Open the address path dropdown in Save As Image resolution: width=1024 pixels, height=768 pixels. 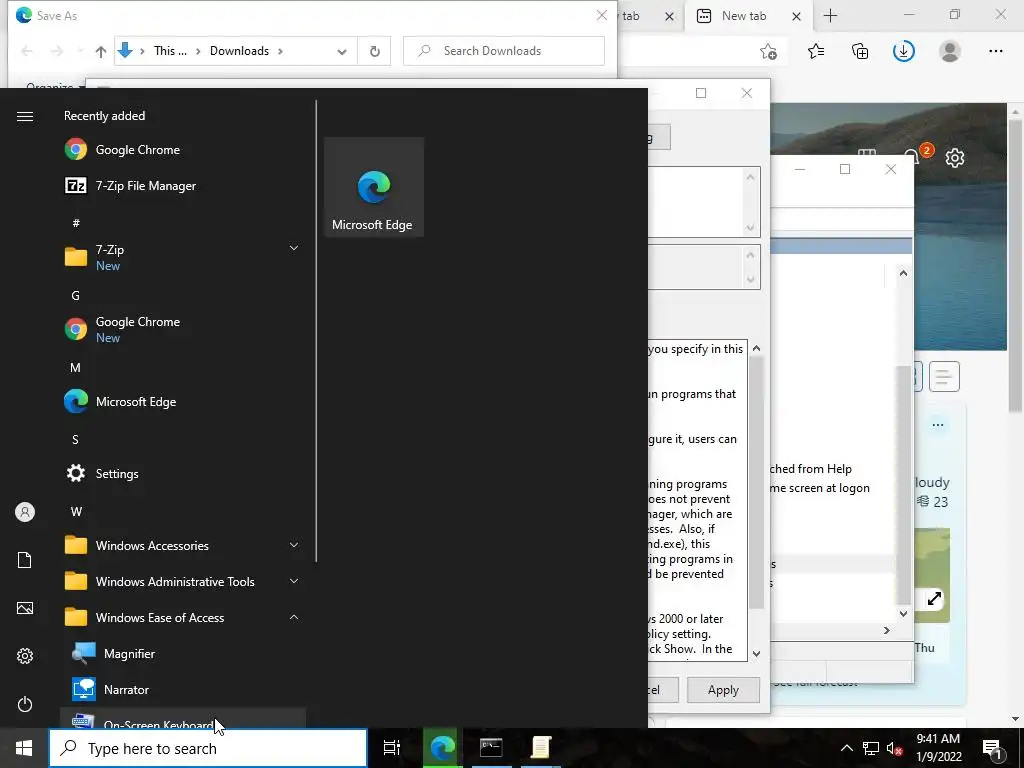342,52
